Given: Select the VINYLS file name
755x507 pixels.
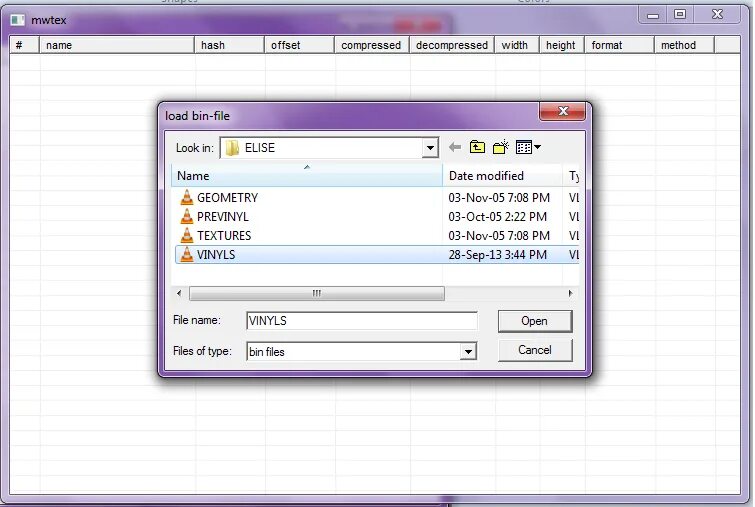Looking at the screenshot, I should coord(216,255).
